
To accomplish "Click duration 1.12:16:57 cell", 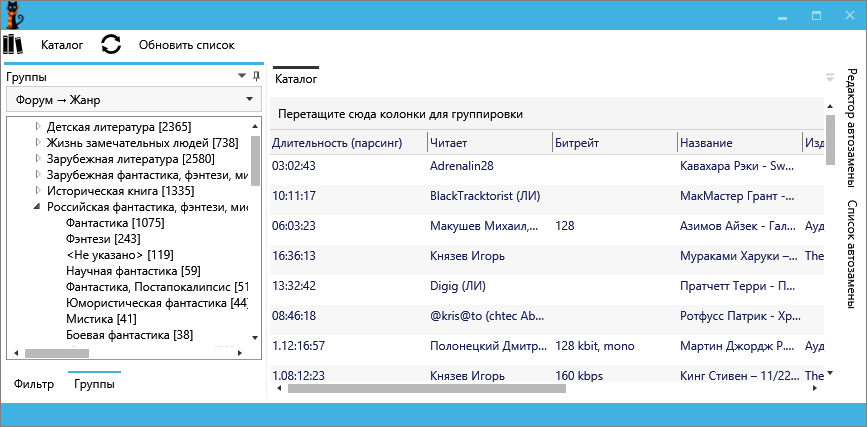I will coord(298,346).
